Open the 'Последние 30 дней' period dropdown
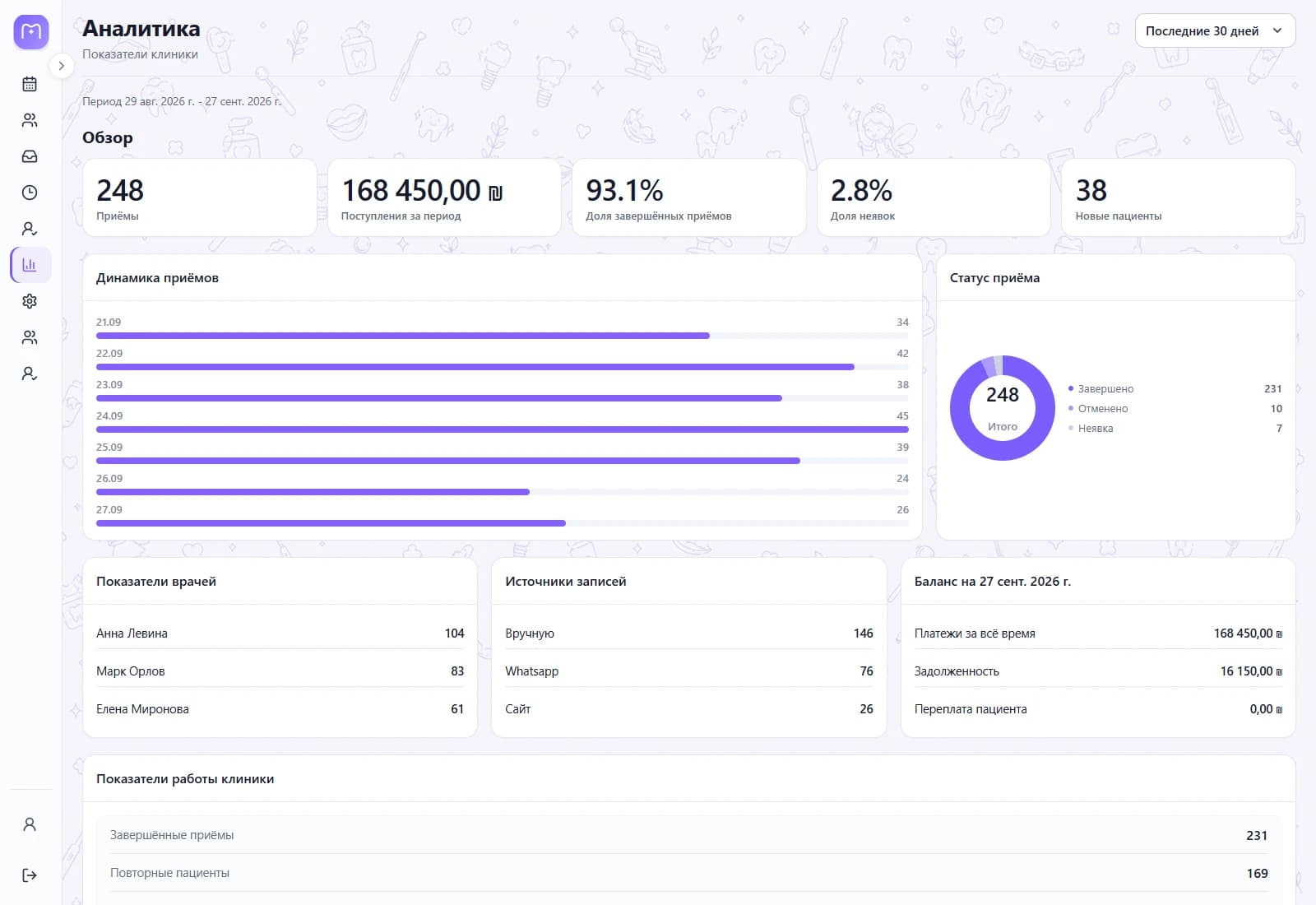This screenshot has height=905, width=1316. (x=1215, y=31)
